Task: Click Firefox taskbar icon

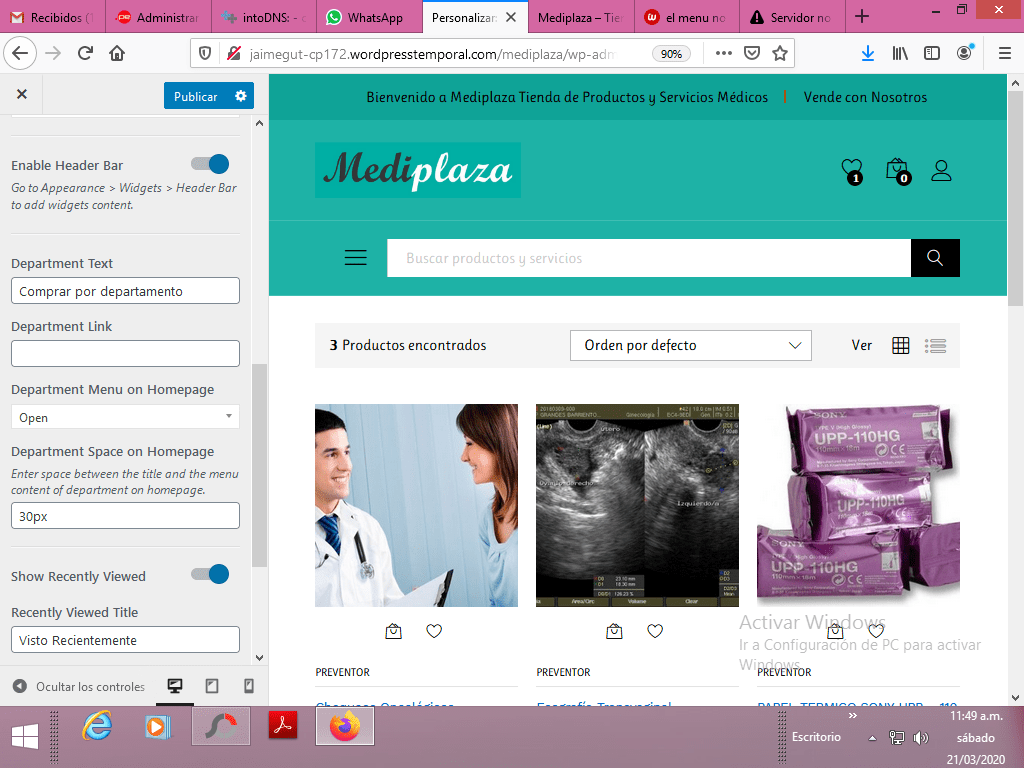Action: click(345, 726)
